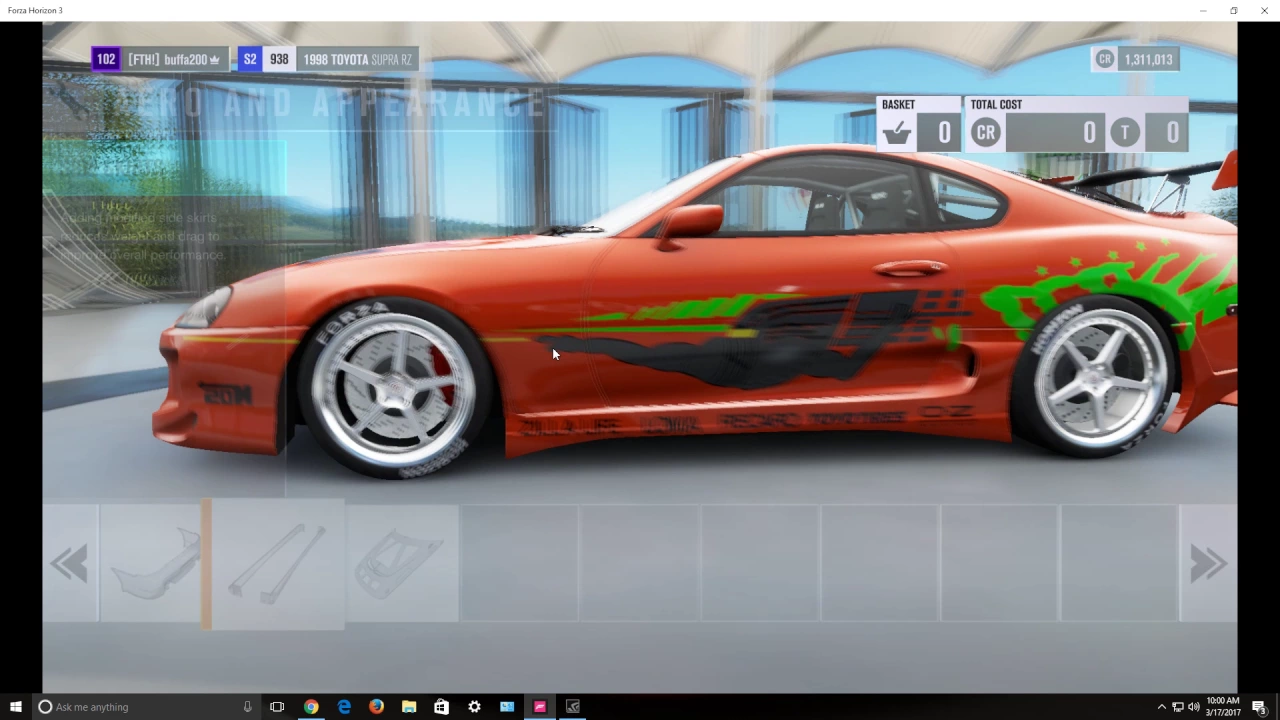The width and height of the screenshot is (1280, 720).
Task: Click the credits balance 1,311,013
Action: 1148,60
